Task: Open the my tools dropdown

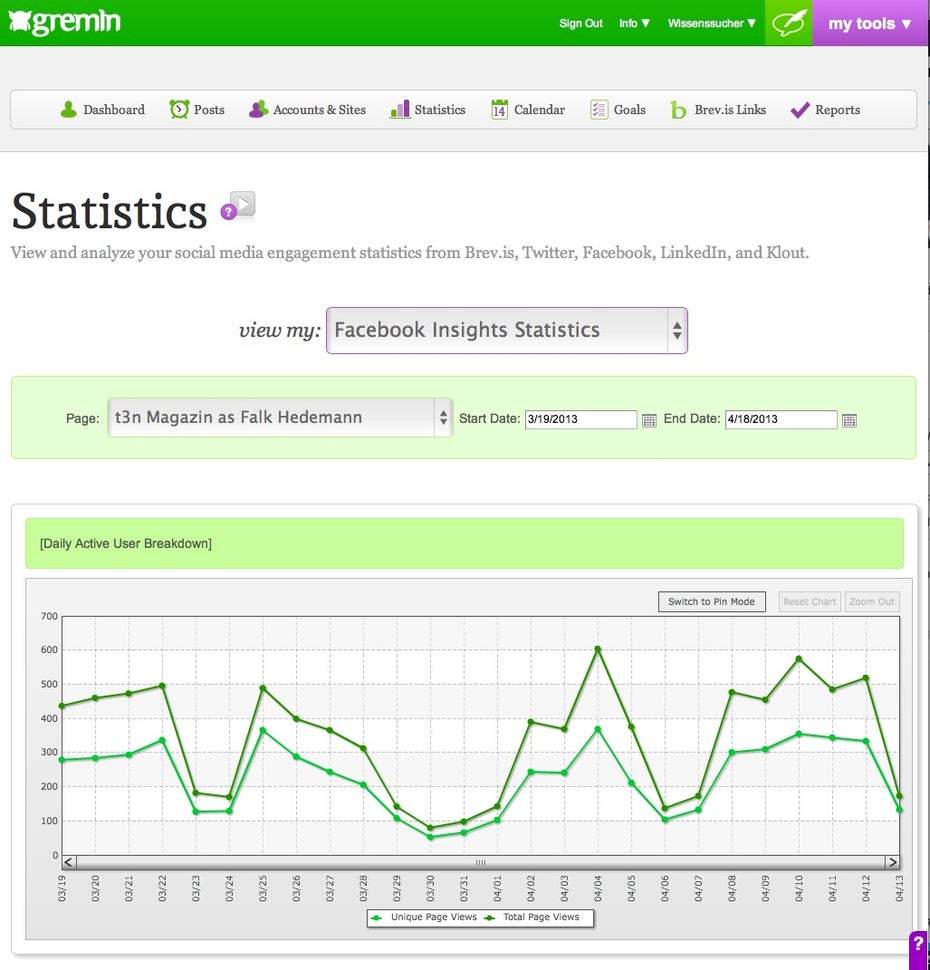Action: 870,23
